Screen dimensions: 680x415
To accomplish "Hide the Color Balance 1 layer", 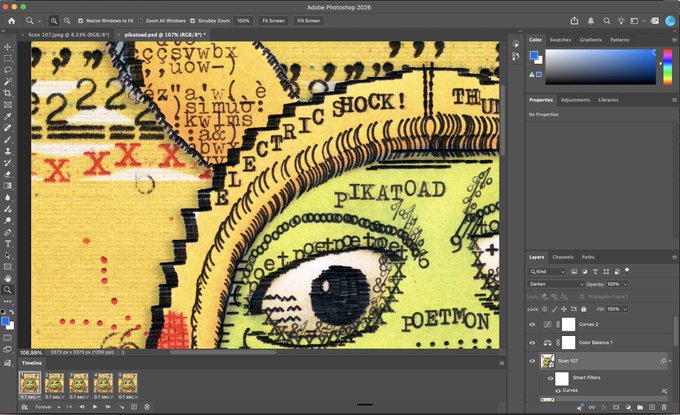I will click(x=532, y=343).
